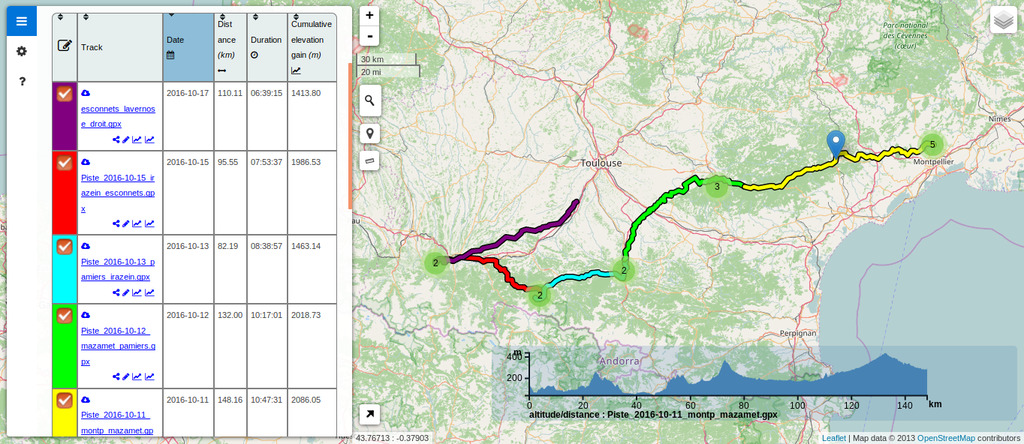Screen dimensions: 1024x444
Task: Share the esconnets_lavernose track
Action: pos(116,139)
